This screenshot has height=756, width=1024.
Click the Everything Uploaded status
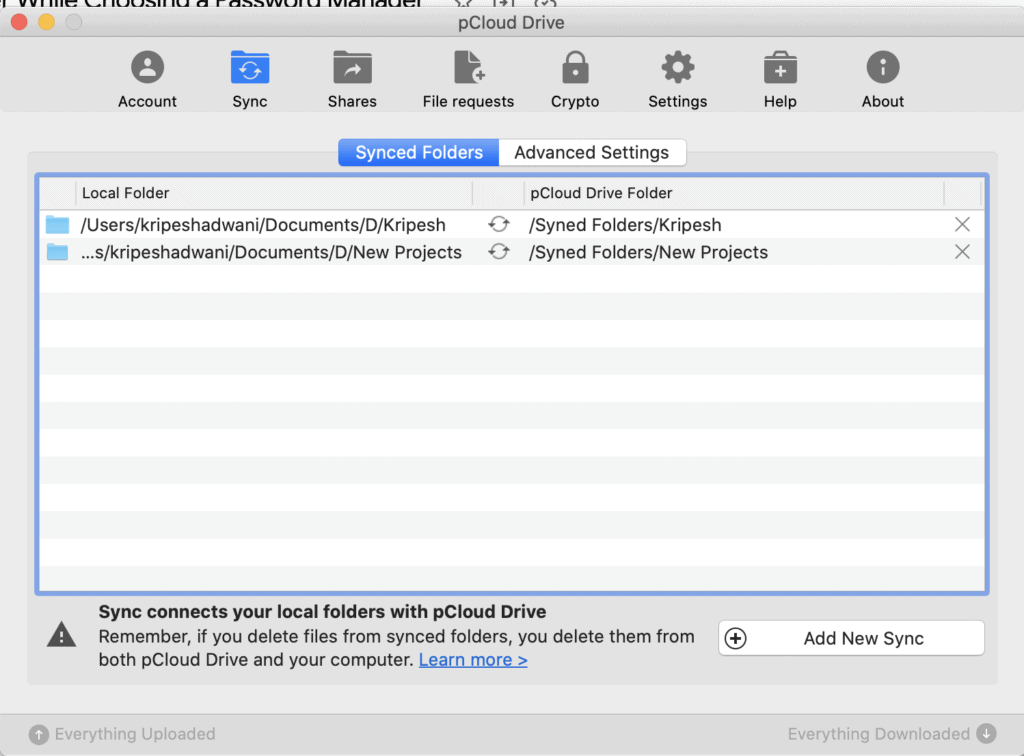pyautogui.click(x=135, y=734)
